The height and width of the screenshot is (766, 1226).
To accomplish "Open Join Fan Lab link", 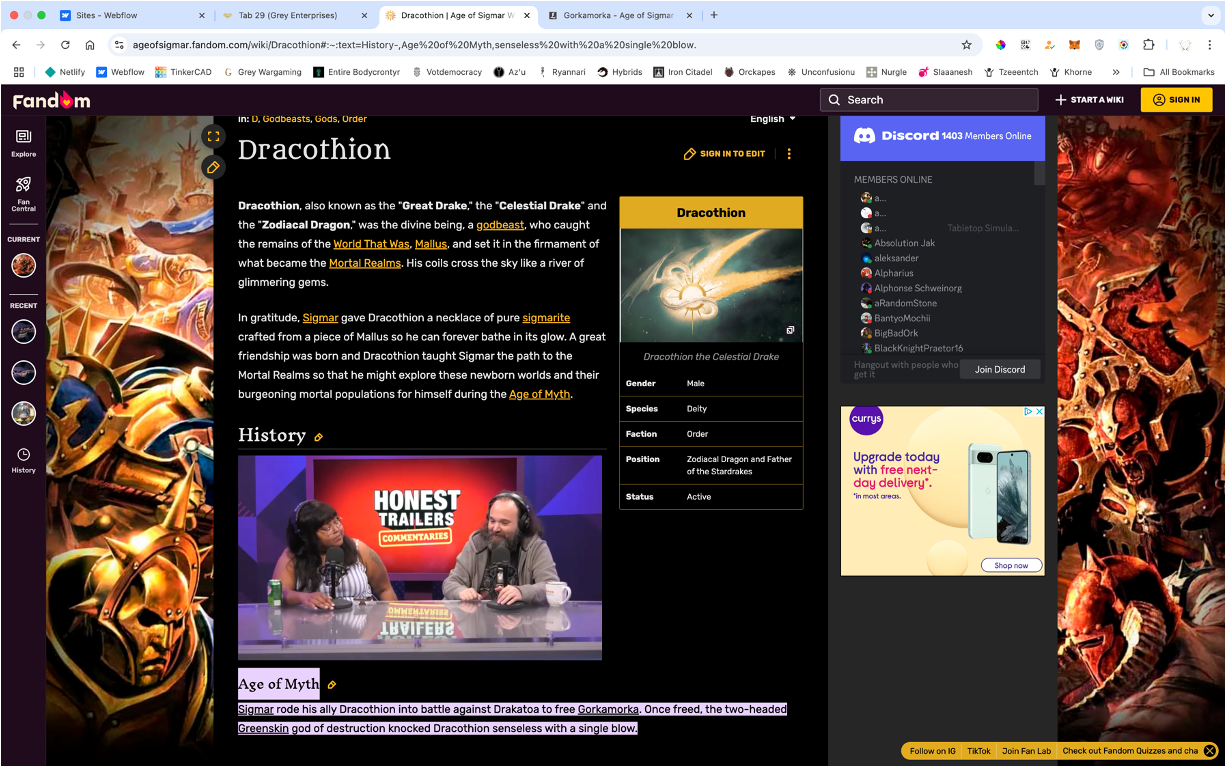I will point(1026,751).
